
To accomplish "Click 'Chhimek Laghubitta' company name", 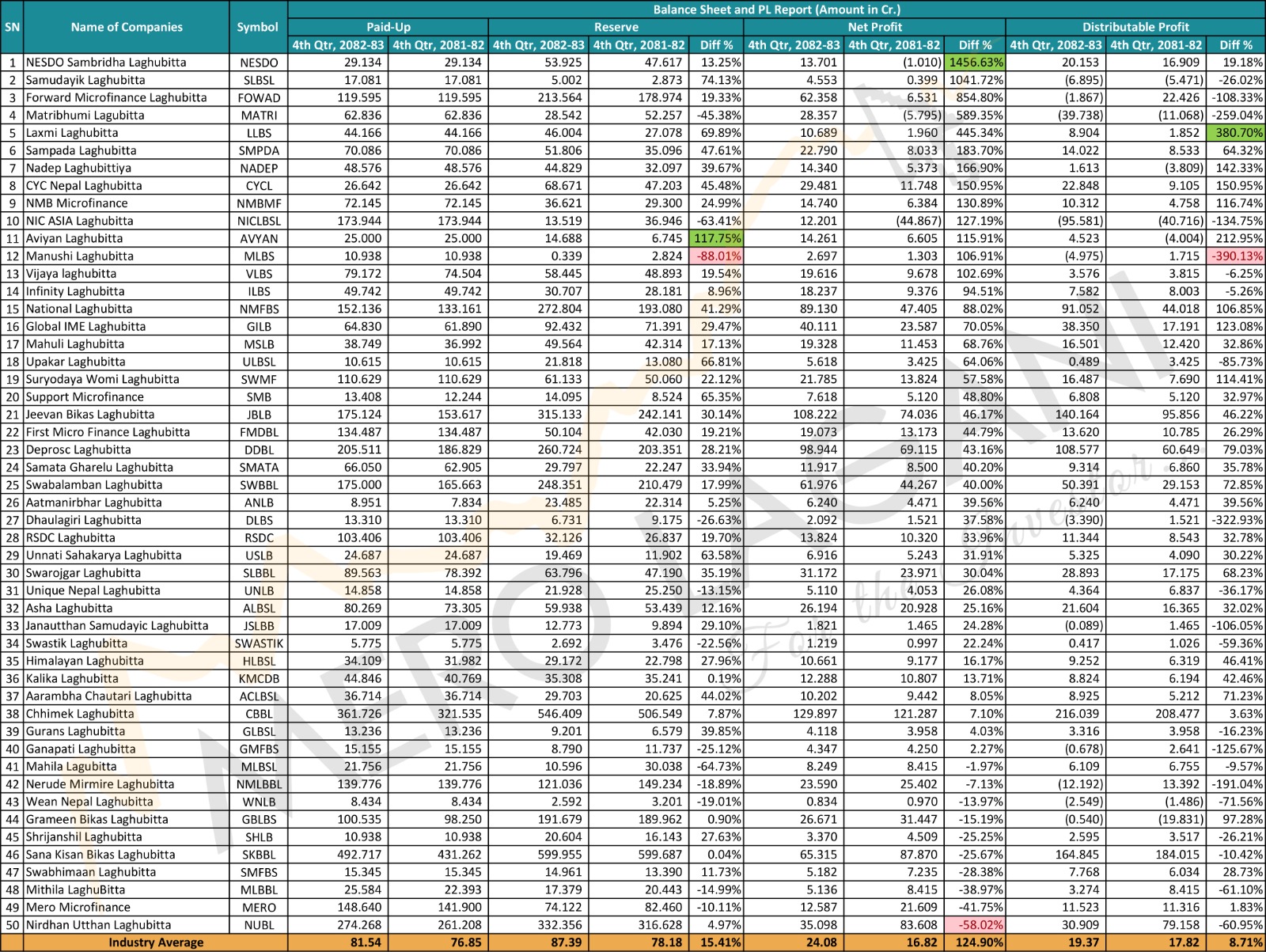I will tap(80, 714).
